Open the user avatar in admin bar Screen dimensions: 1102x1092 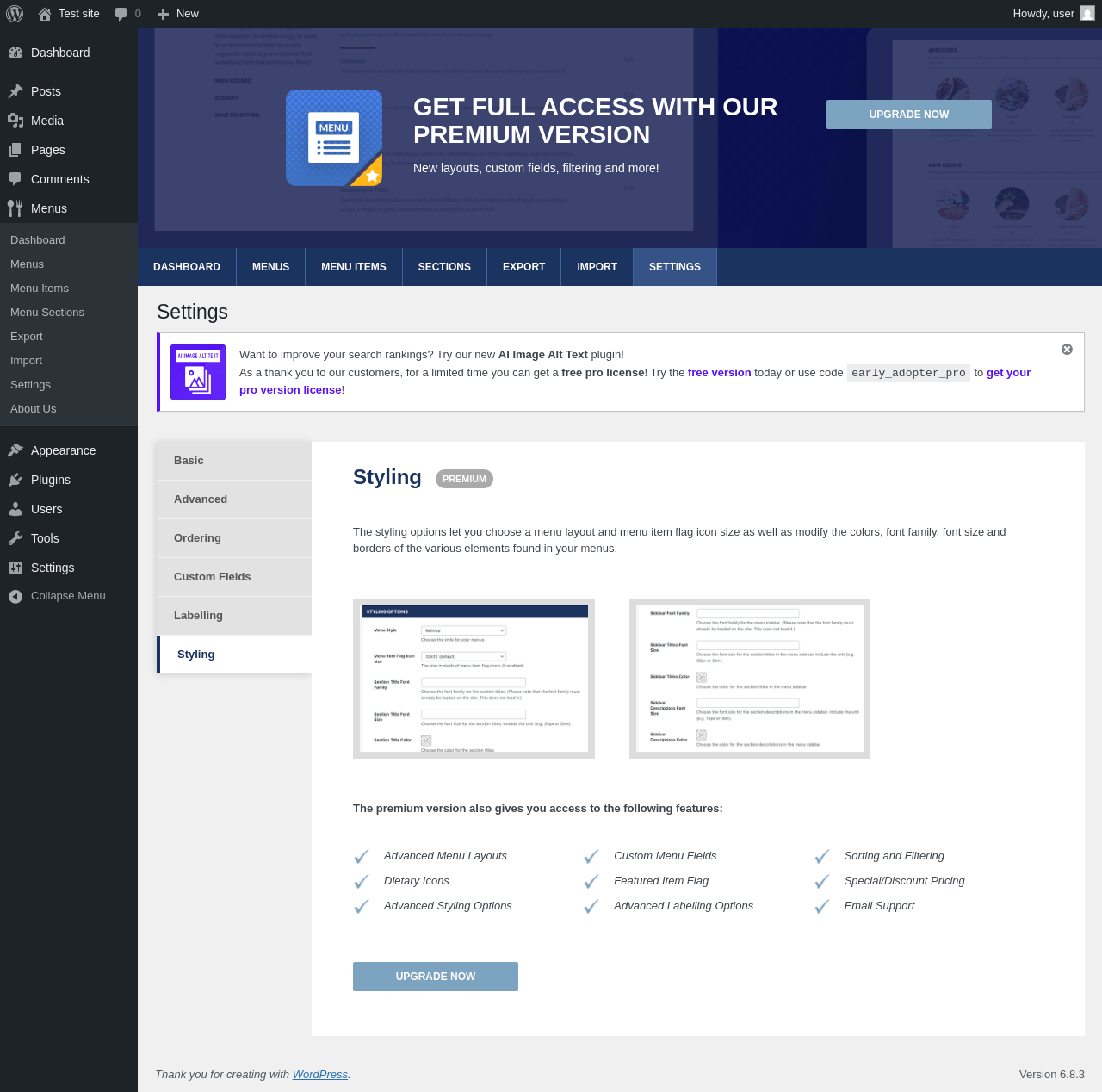(1087, 13)
